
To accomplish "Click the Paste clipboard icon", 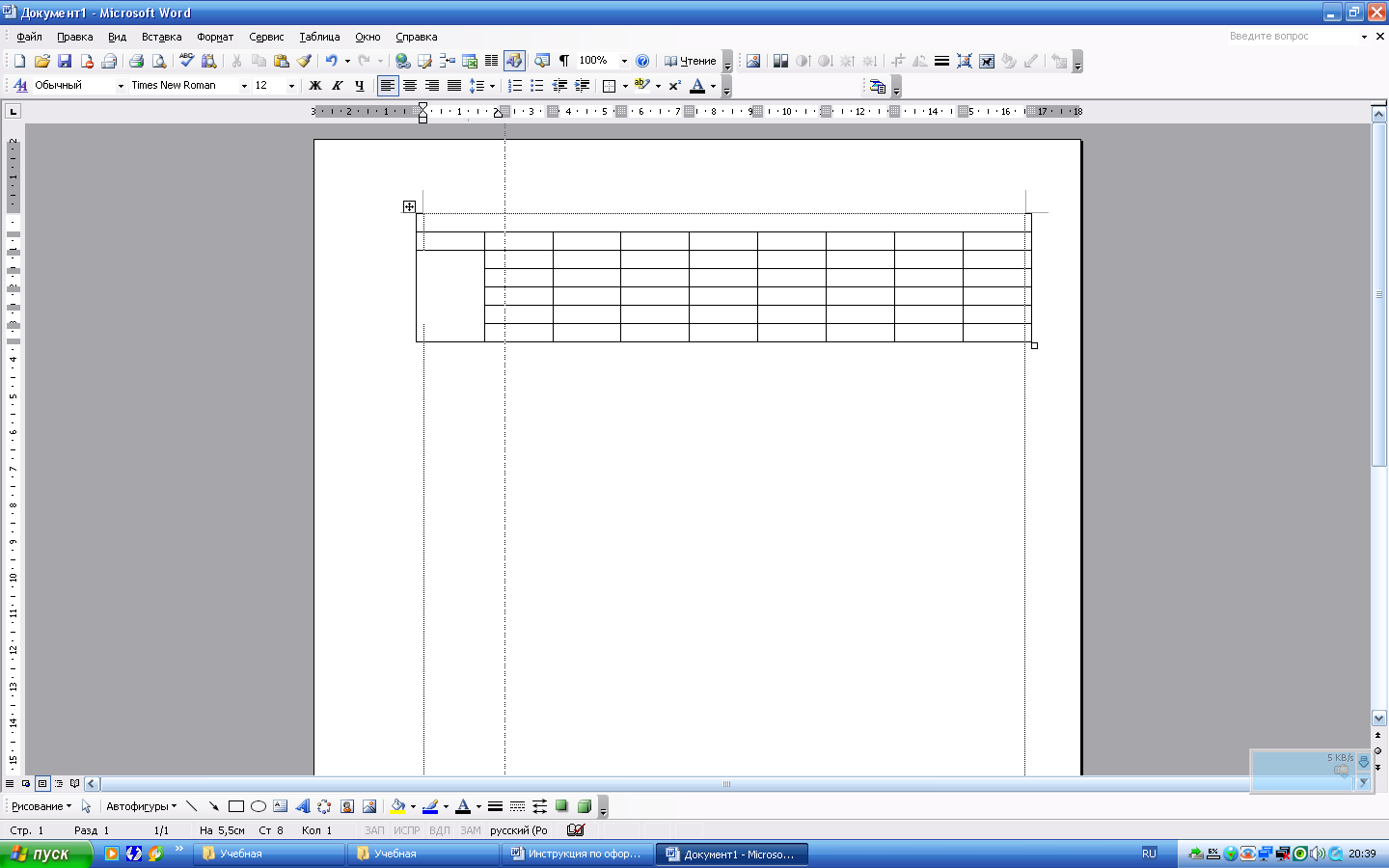I will (x=281, y=61).
